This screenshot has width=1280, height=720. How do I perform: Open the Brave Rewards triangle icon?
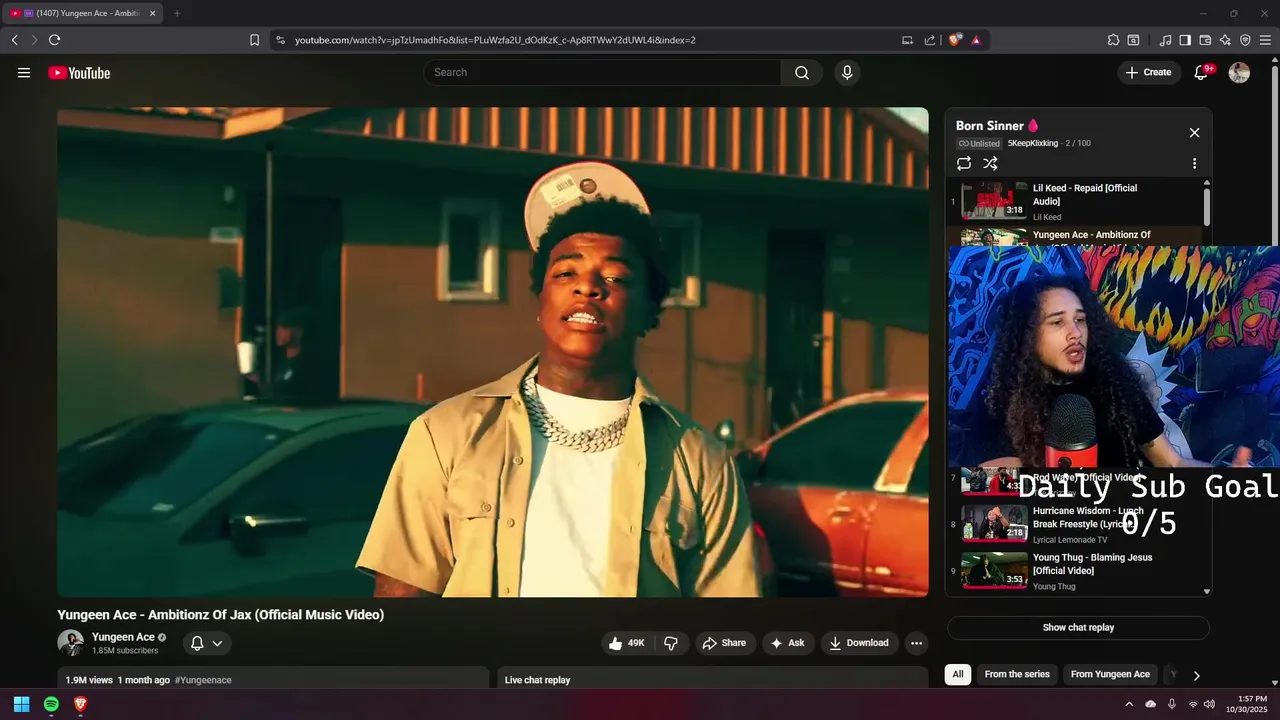pos(976,40)
